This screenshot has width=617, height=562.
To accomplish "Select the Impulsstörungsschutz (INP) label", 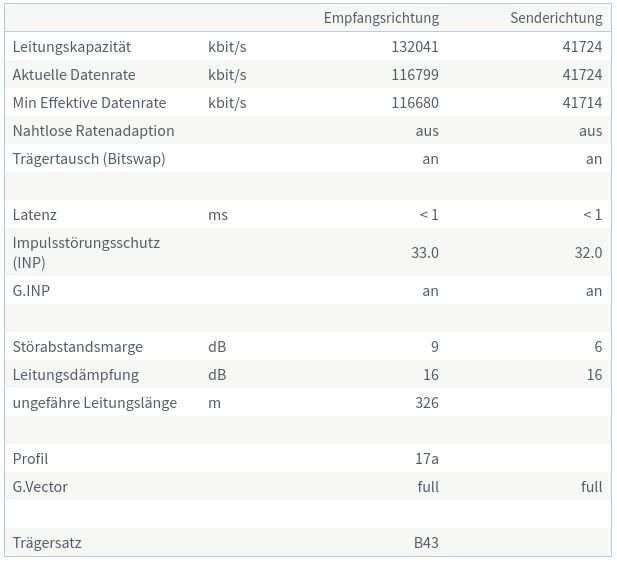I will 86,252.
